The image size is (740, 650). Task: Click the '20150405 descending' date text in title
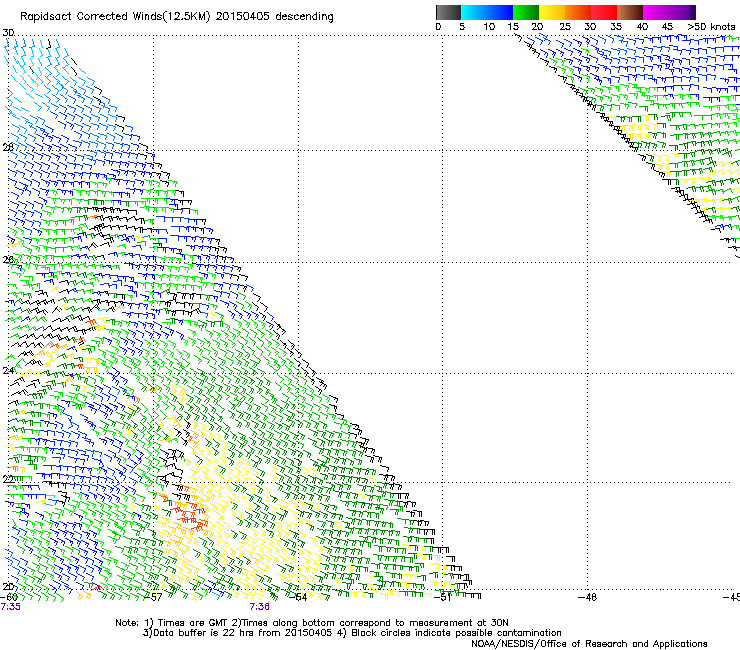pyautogui.click(x=274, y=17)
